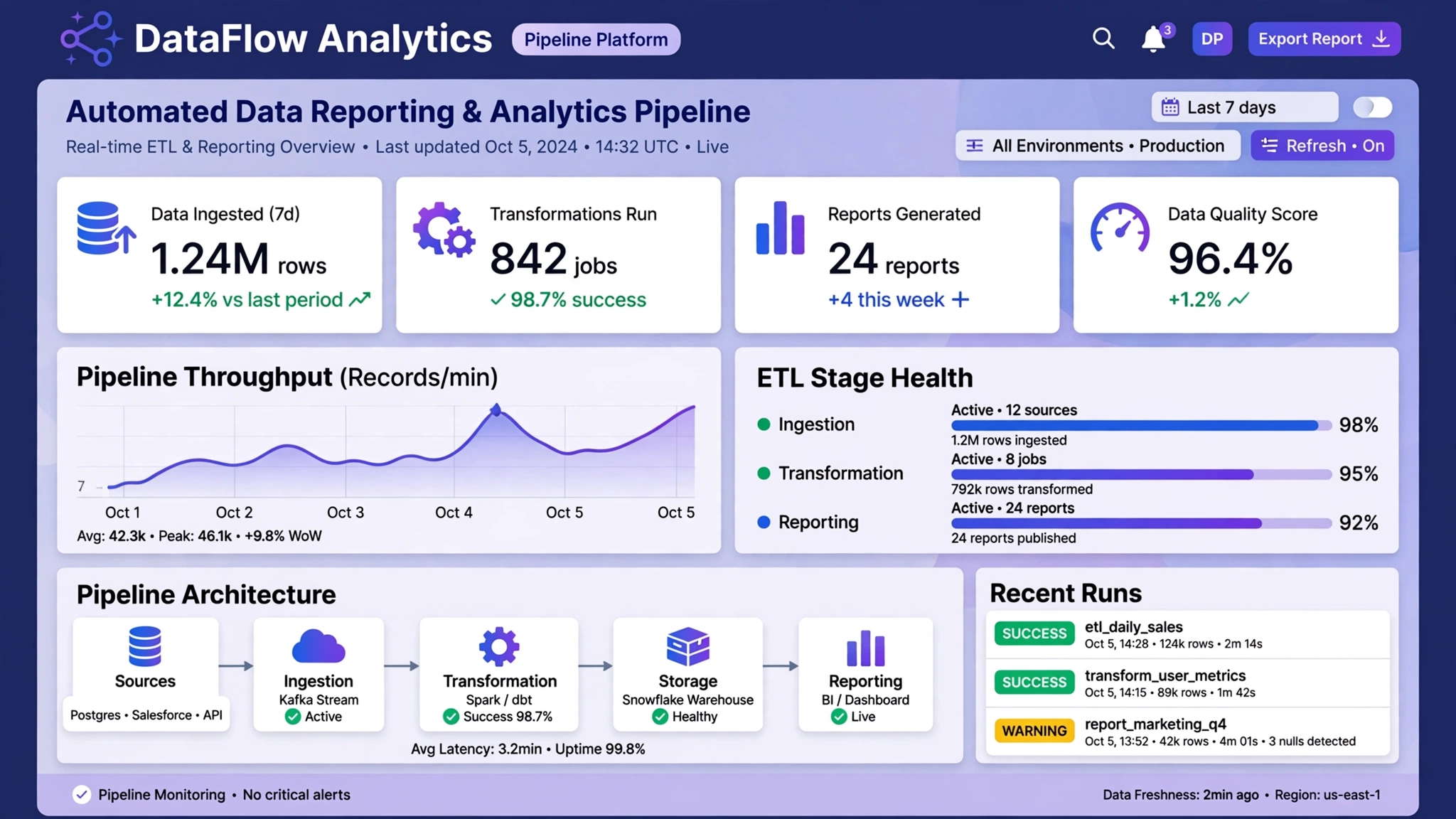Open the DP user avatar
Image resolution: width=1456 pixels, height=819 pixels.
[1212, 39]
